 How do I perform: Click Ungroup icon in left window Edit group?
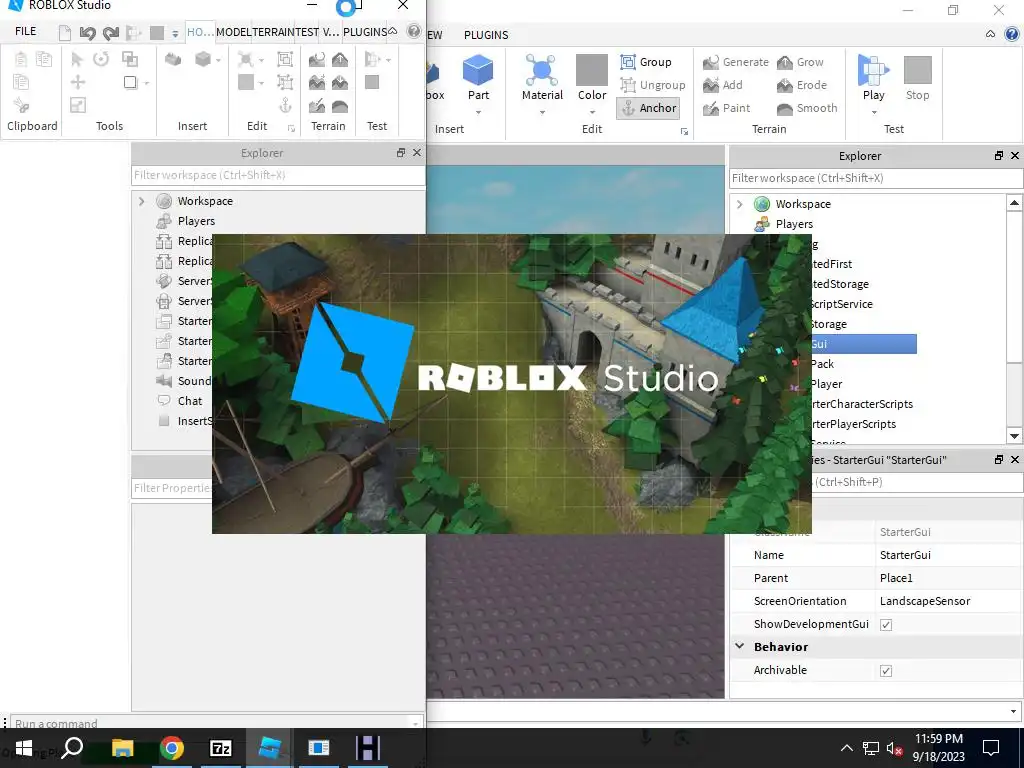[285, 82]
